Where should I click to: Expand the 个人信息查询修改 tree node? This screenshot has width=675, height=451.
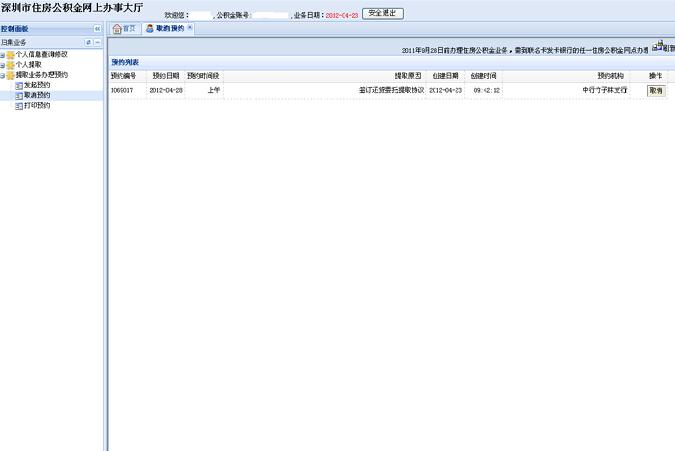click(3, 54)
